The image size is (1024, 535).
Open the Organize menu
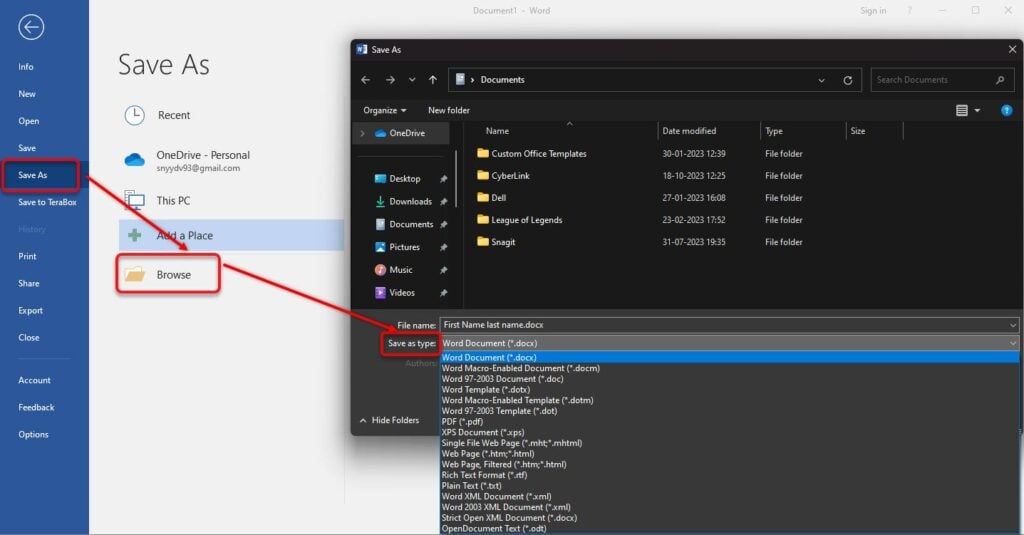(385, 110)
